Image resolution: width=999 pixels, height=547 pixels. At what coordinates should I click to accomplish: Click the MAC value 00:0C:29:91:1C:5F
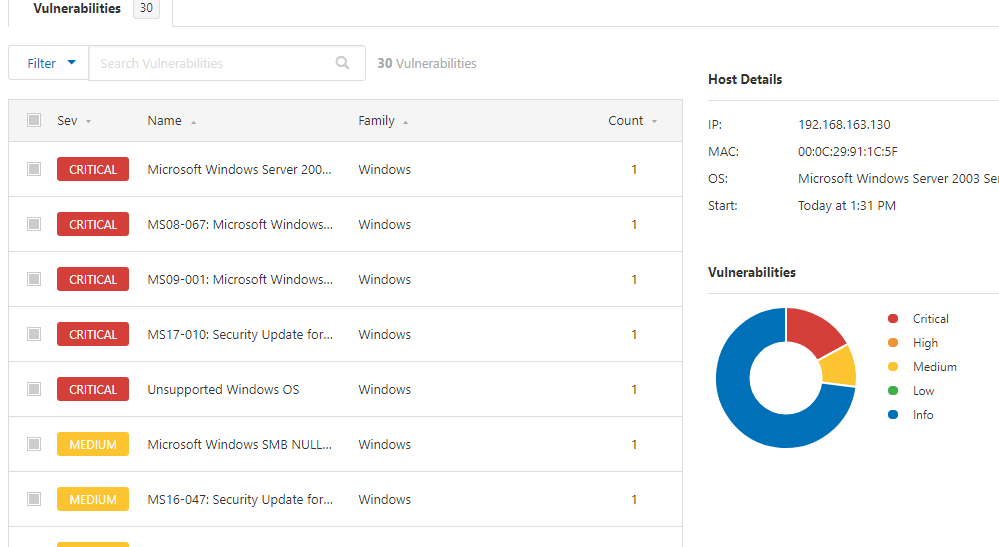point(847,152)
